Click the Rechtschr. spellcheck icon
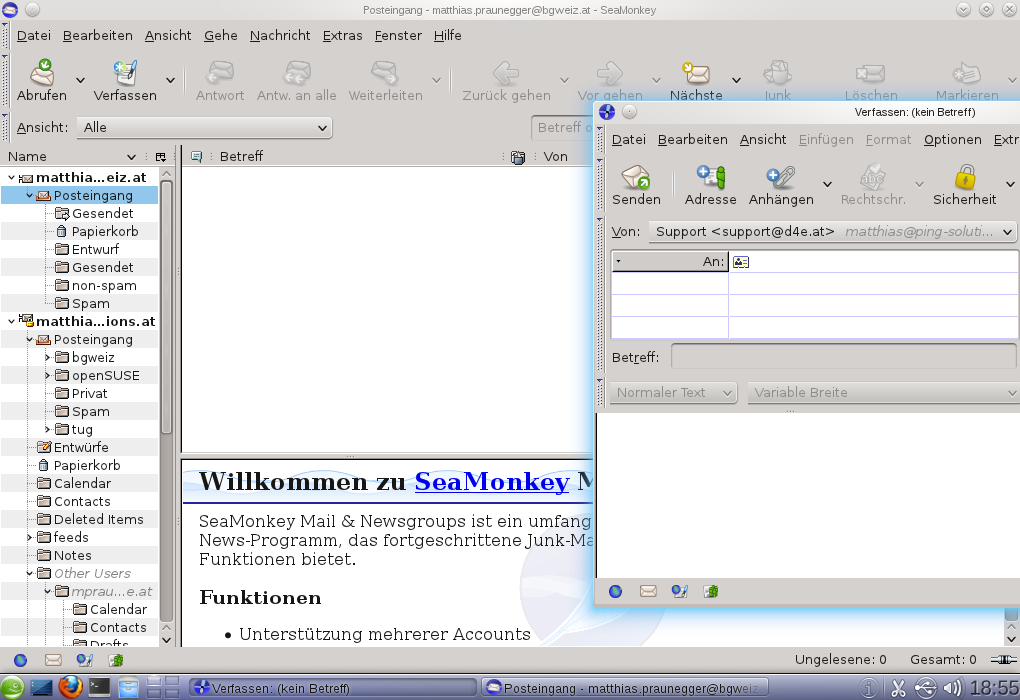 [872, 176]
